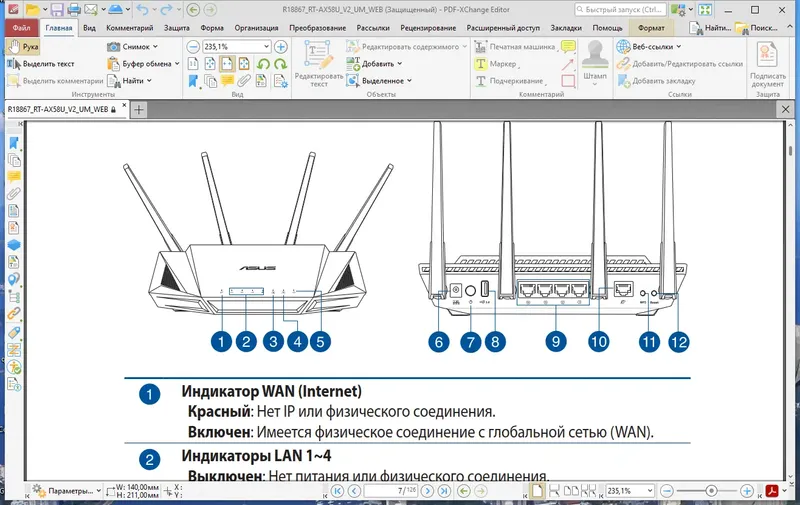The width and height of the screenshot is (800, 505).
Task: Open Параметры options in status bar
Action: [x=66, y=491]
